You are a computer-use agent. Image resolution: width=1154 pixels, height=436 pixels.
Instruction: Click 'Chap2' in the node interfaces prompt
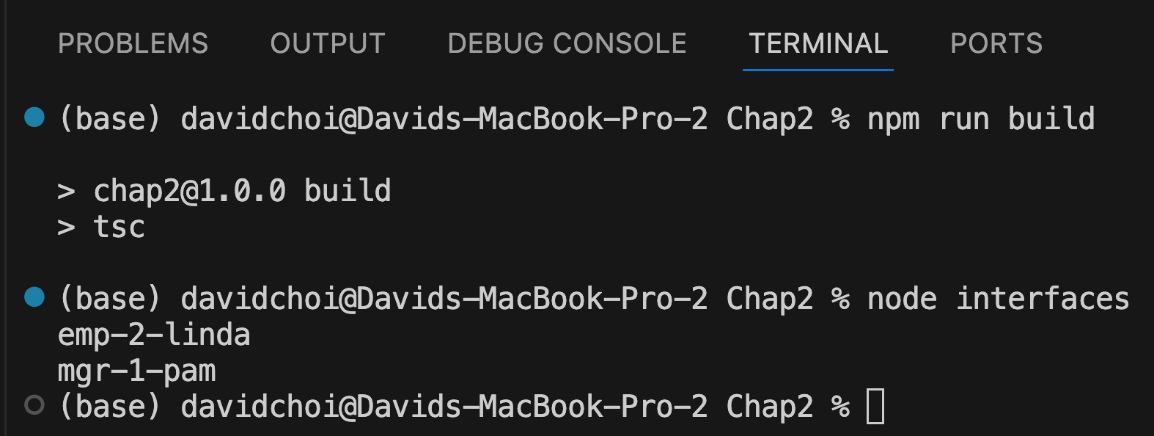point(770,298)
